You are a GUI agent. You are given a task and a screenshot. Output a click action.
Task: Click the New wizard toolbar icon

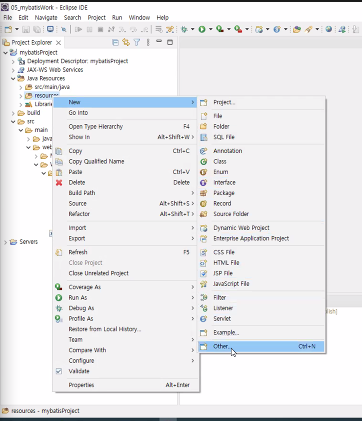[x=8, y=29]
